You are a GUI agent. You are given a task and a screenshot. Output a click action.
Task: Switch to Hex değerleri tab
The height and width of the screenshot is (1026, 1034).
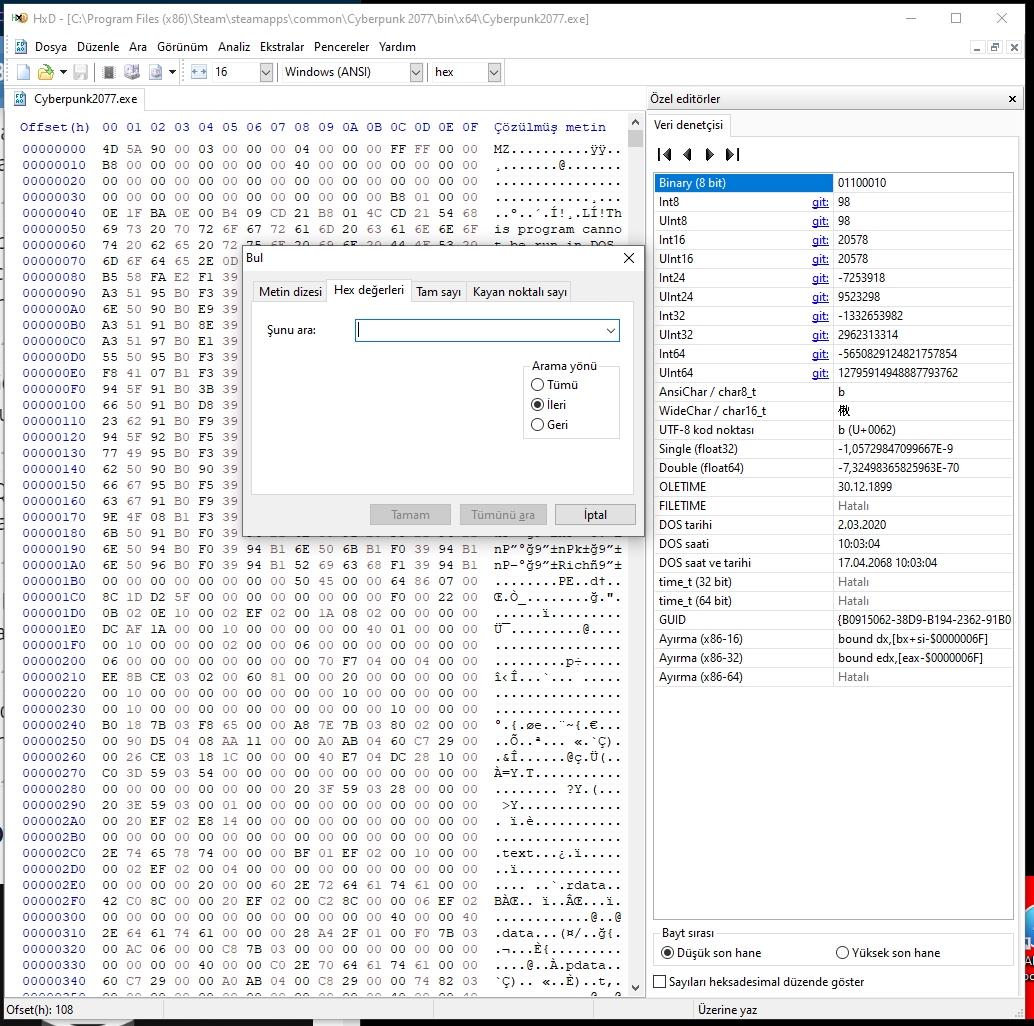(x=369, y=290)
